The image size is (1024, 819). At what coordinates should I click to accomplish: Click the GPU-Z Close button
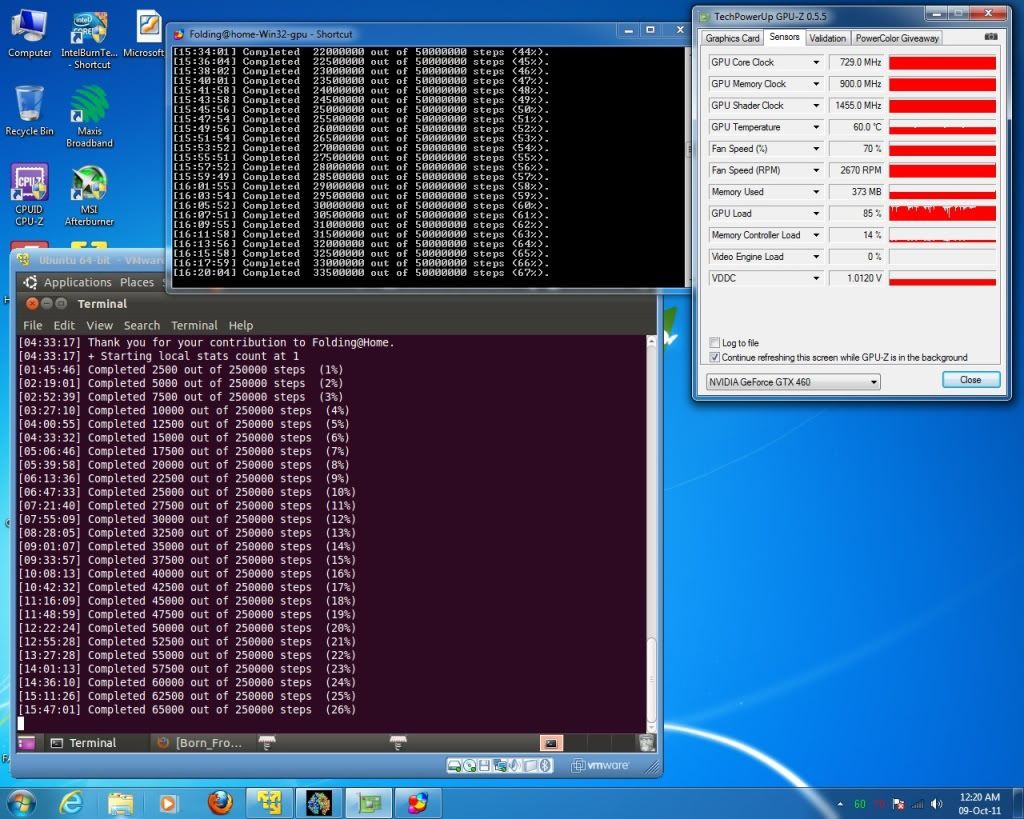pos(971,379)
